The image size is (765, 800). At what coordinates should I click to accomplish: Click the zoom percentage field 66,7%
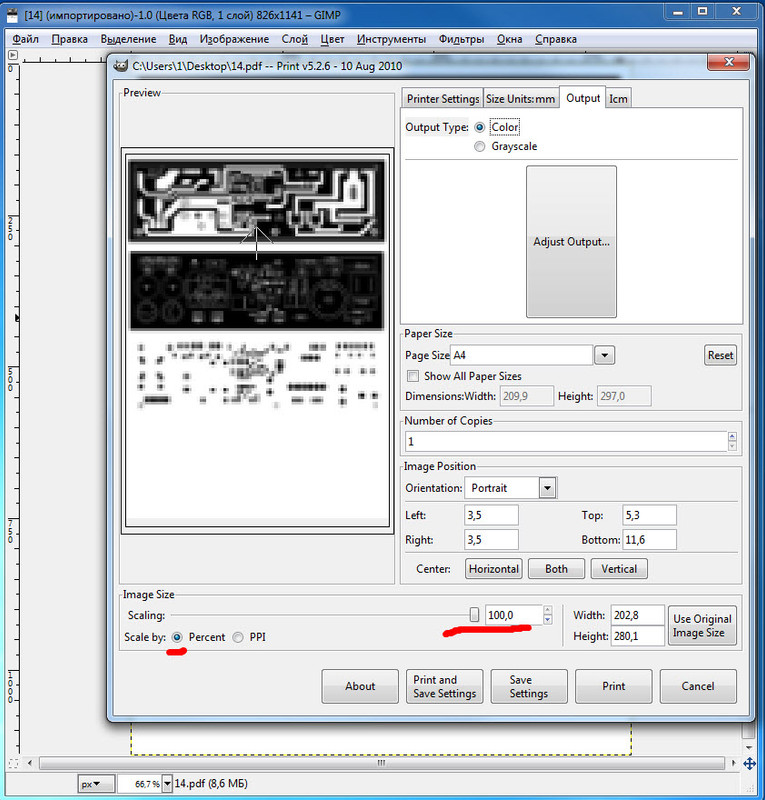(x=139, y=784)
